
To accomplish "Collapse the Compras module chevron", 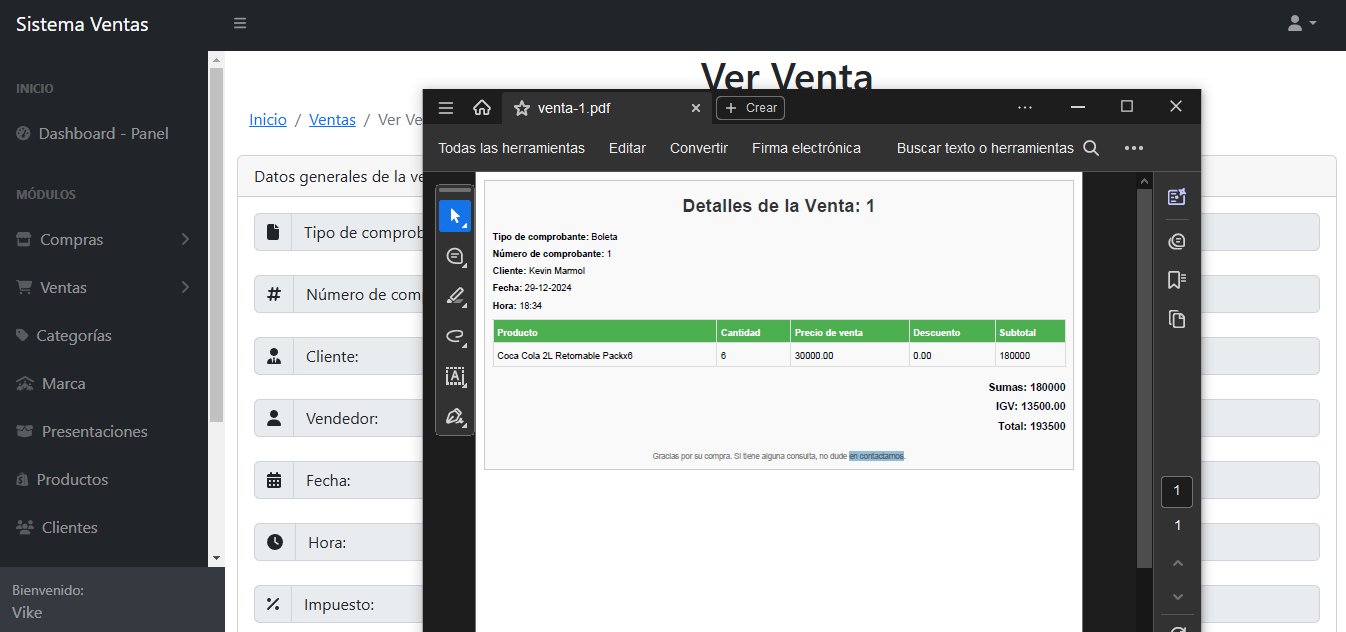I will 184,239.
